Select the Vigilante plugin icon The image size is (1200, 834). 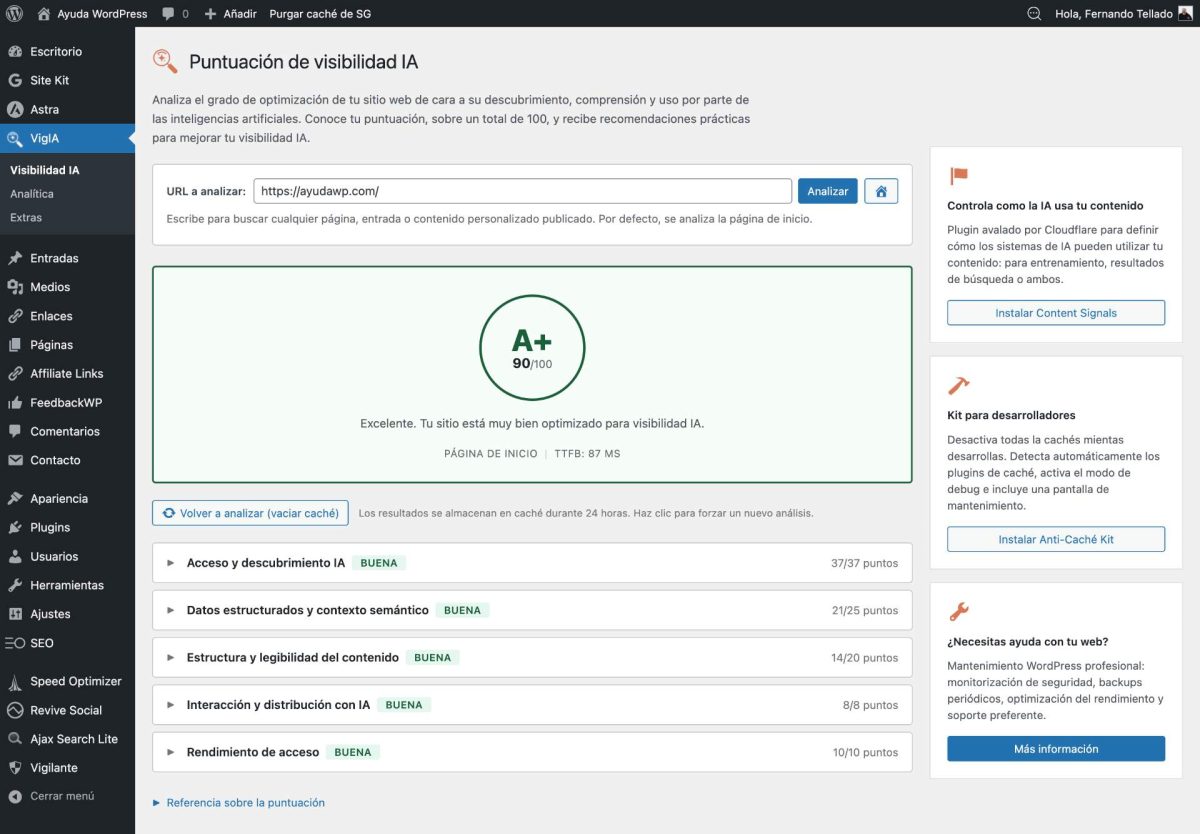pyautogui.click(x=16, y=767)
